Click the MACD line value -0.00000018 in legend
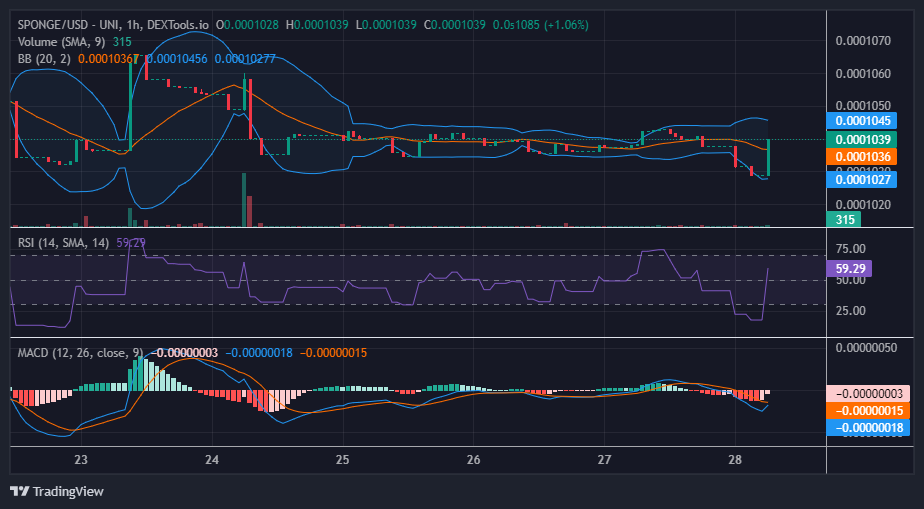Viewport: 924px width, 509px height. pyautogui.click(x=259, y=353)
